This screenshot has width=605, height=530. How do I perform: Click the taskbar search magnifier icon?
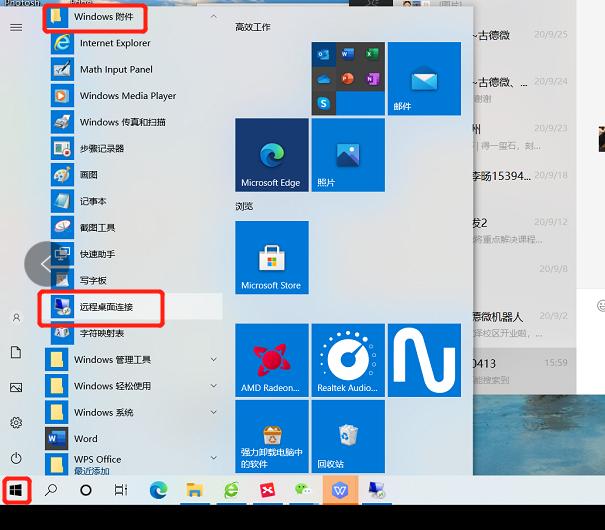pyautogui.click(x=51, y=490)
